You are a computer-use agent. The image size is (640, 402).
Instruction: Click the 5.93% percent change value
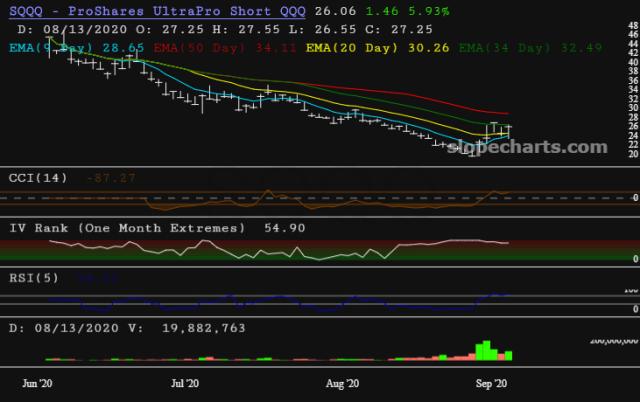427,10
